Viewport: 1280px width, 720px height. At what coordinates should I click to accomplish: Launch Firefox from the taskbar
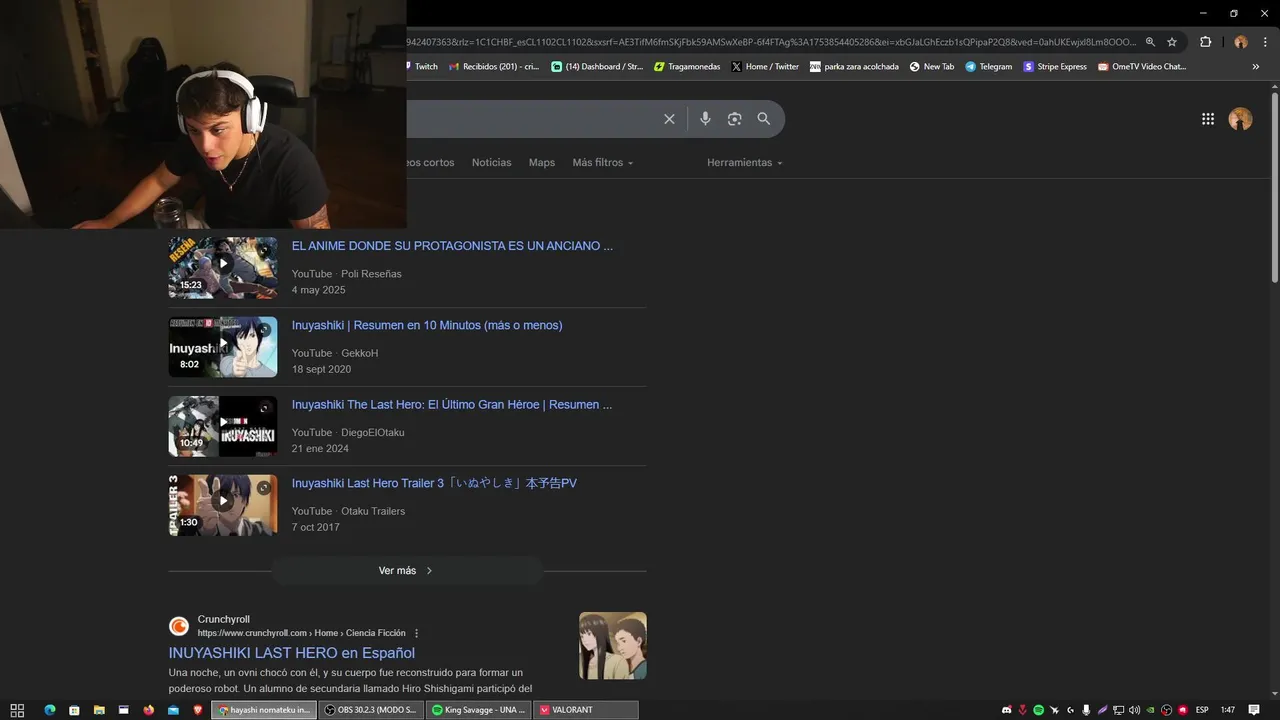(x=148, y=710)
